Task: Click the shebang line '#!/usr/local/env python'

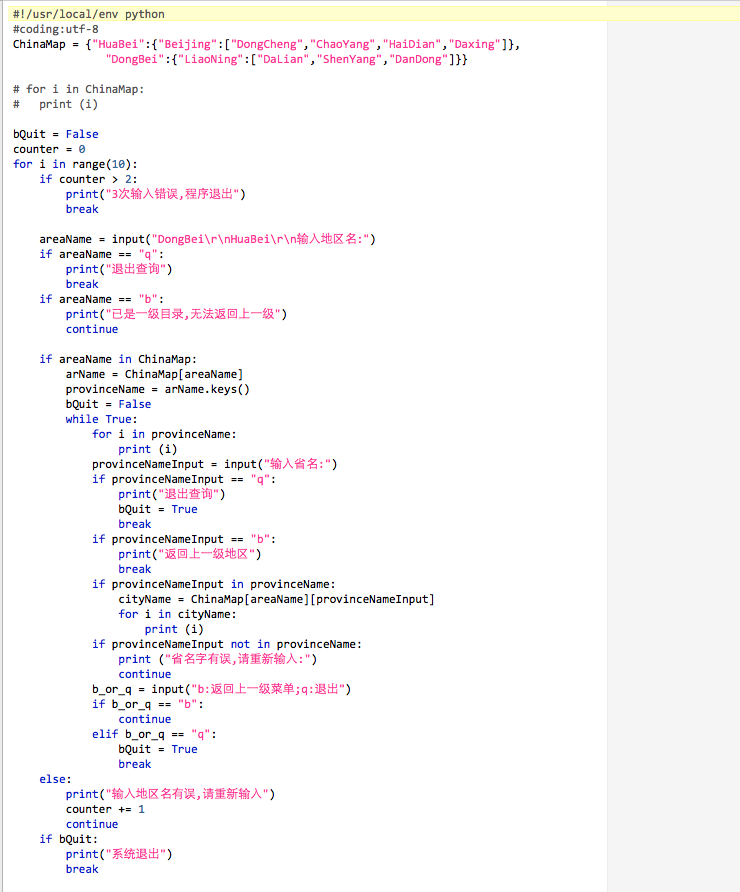Action: 89,14
